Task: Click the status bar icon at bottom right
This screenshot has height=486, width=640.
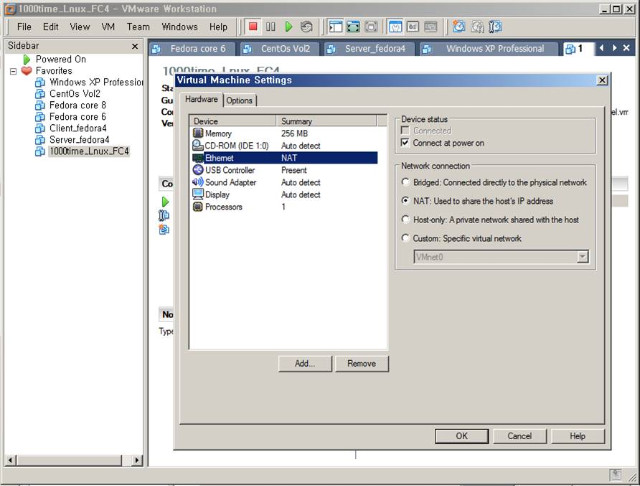Action: [x=616, y=475]
